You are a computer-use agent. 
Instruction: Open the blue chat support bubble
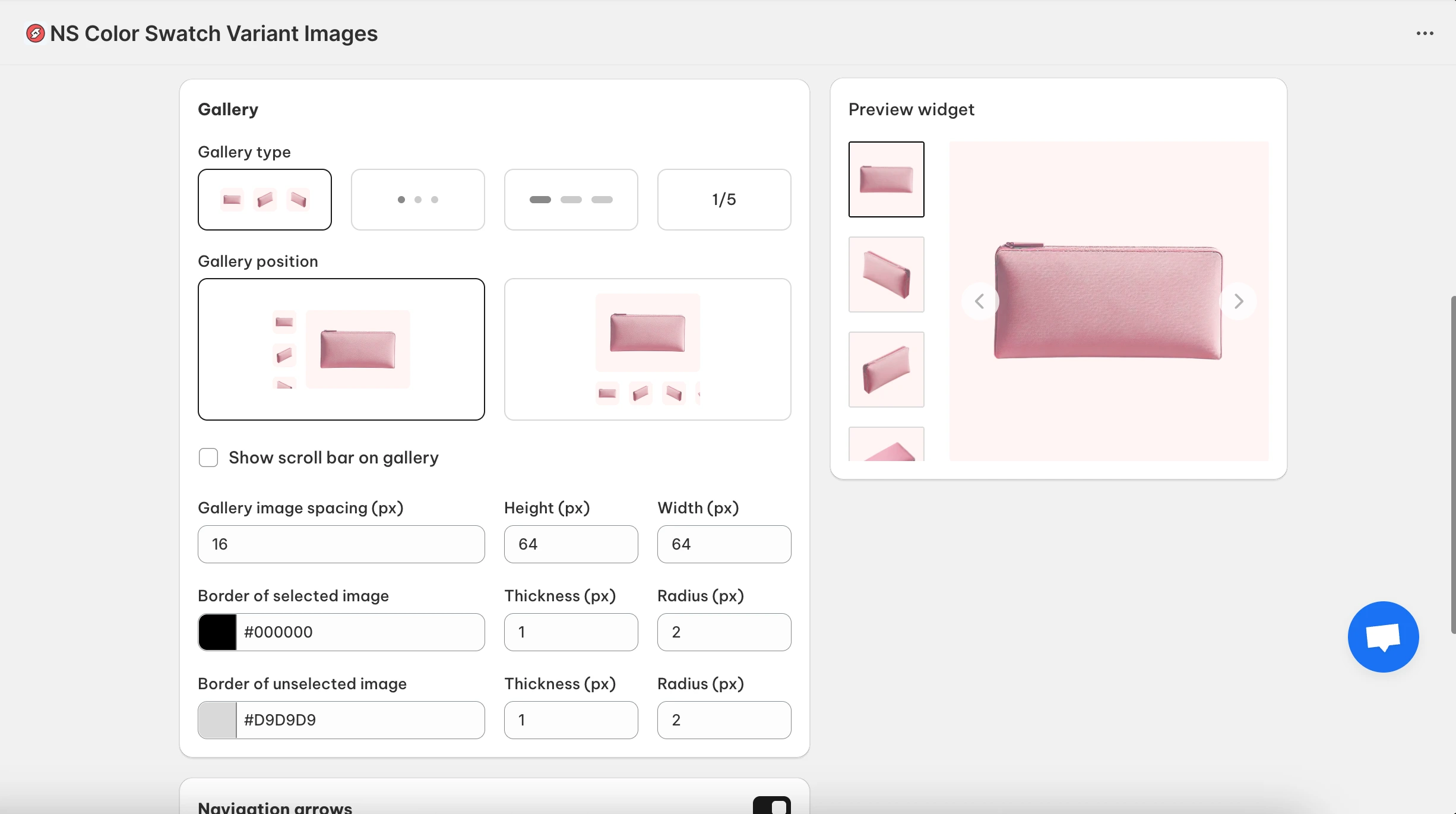1383,637
